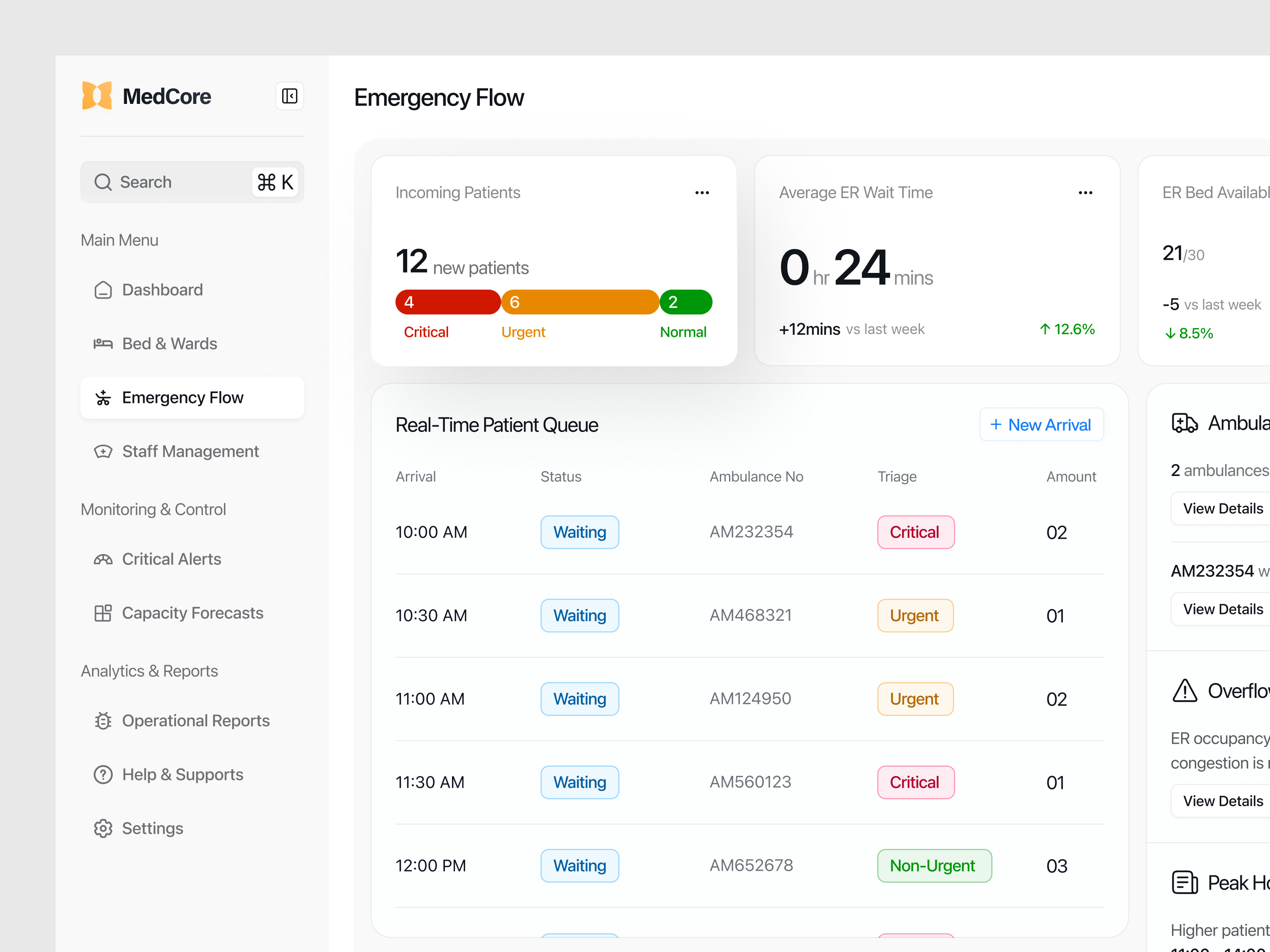
Task: Click the Waiting badge for 10:00 AM
Action: [x=580, y=532]
